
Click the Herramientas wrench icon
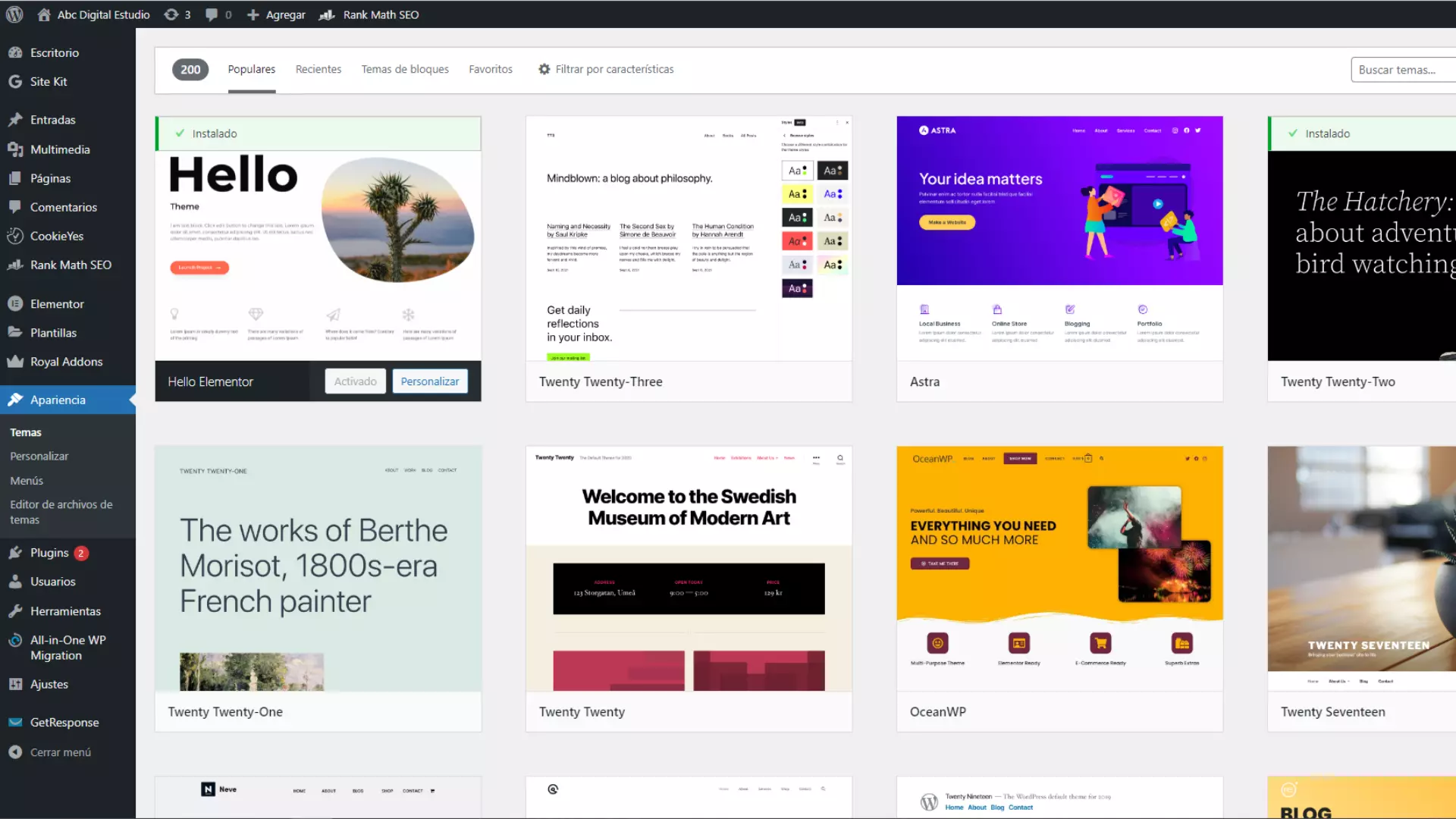pyautogui.click(x=15, y=610)
